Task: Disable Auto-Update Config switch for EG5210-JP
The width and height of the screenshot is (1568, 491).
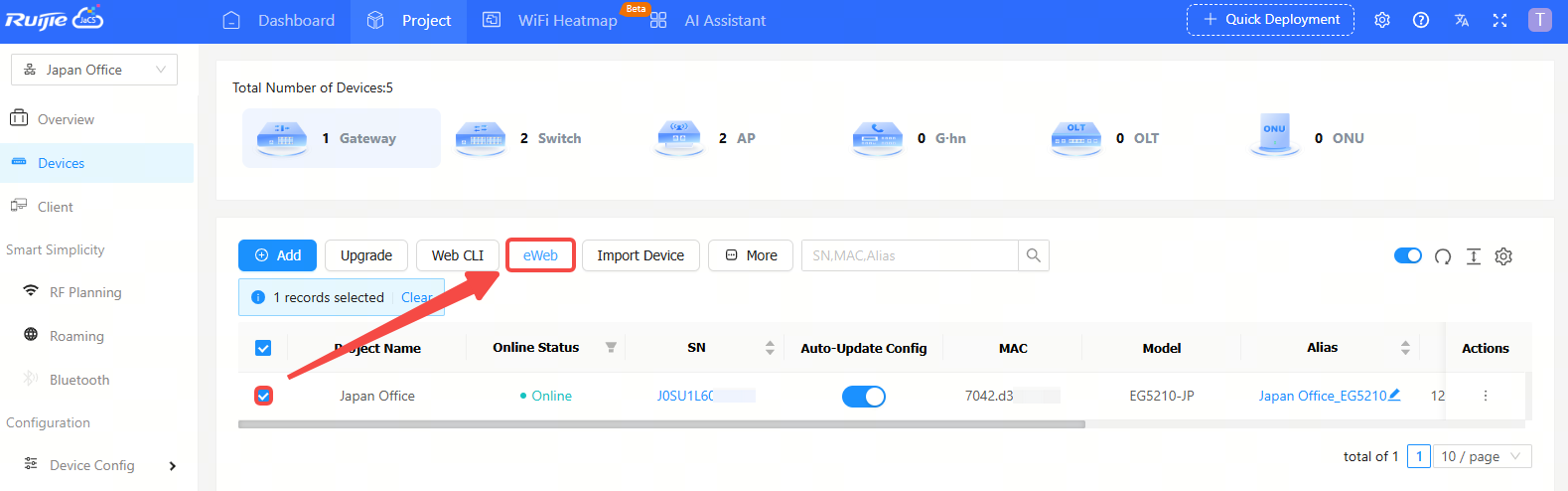Action: tap(863, 397)
